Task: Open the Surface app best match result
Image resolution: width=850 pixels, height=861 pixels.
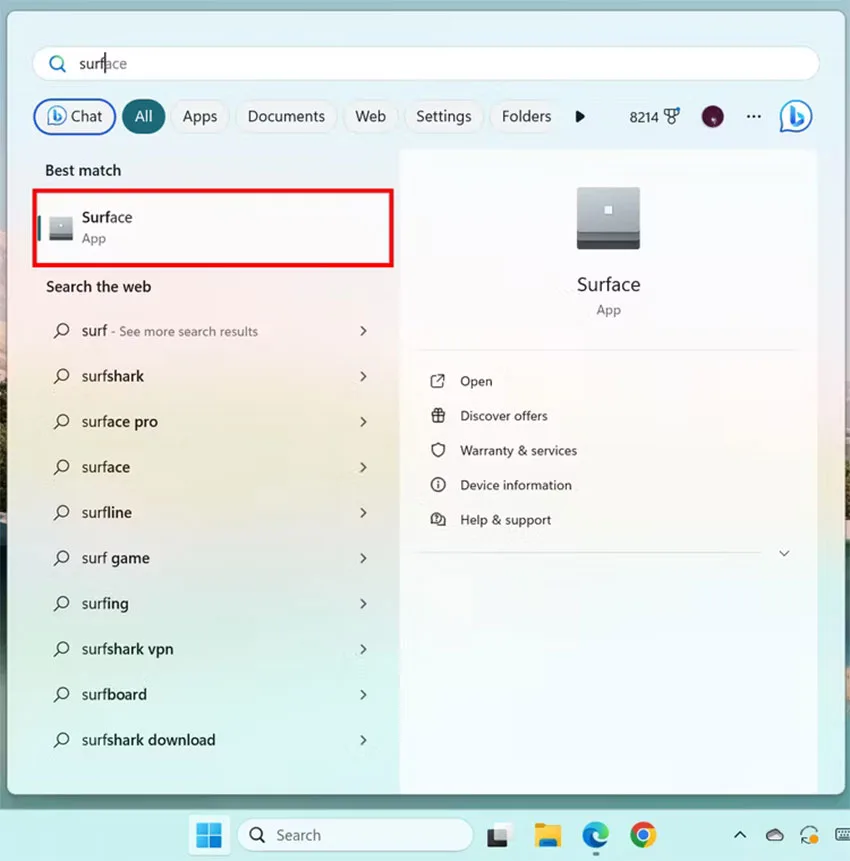Action: (213, 228)
